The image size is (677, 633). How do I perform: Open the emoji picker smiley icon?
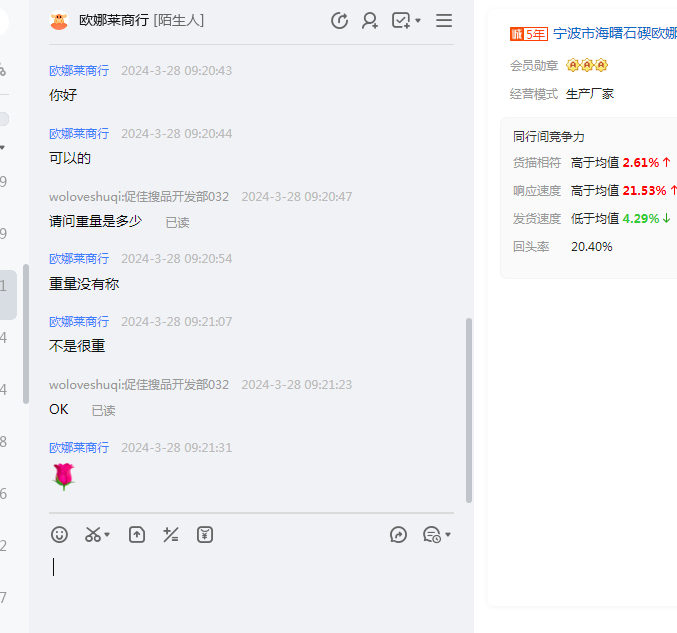[x=59, y=535]
